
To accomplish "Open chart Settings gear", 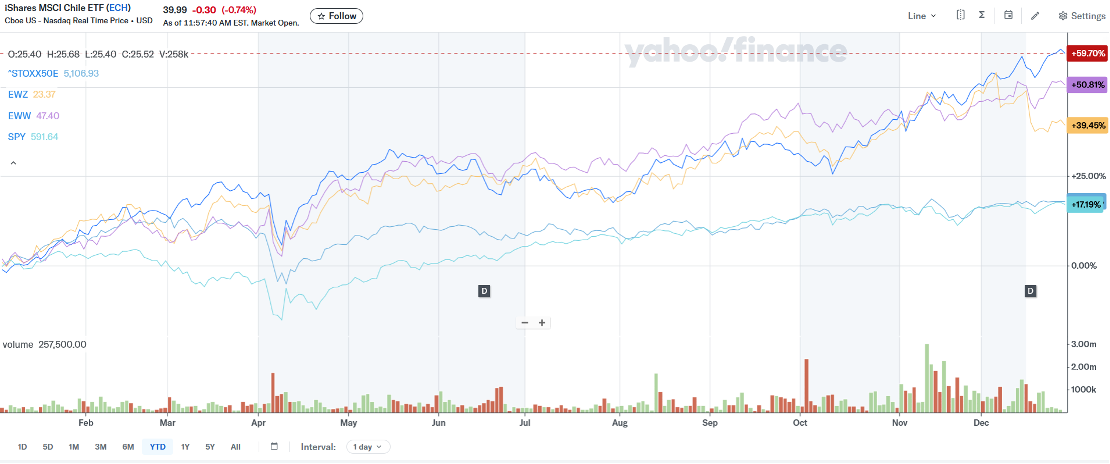I will coord(1082,16).
